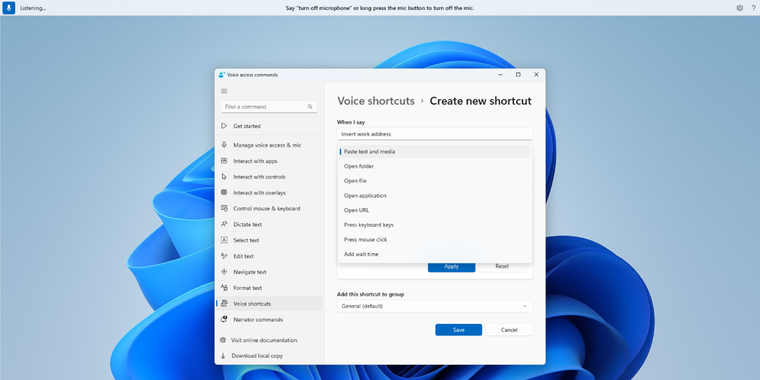This screenshot has width=760, height=380.
Task: Click the Narrator commands icon
Action: [224, 319]
